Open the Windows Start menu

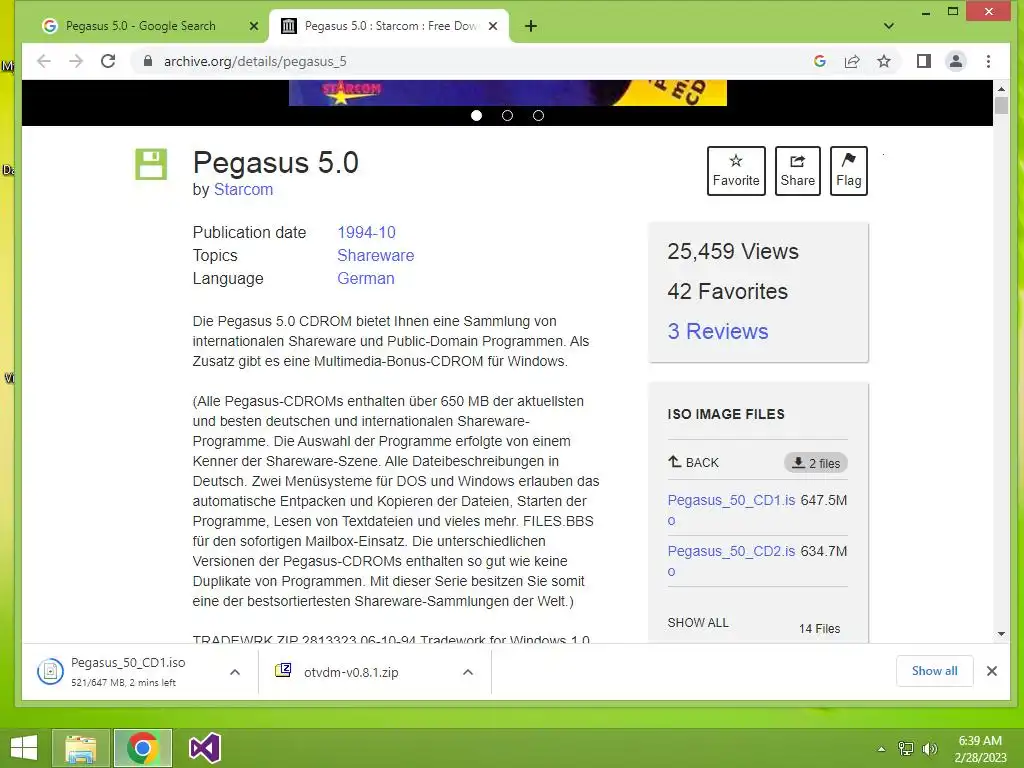click(x=24, y=748)
